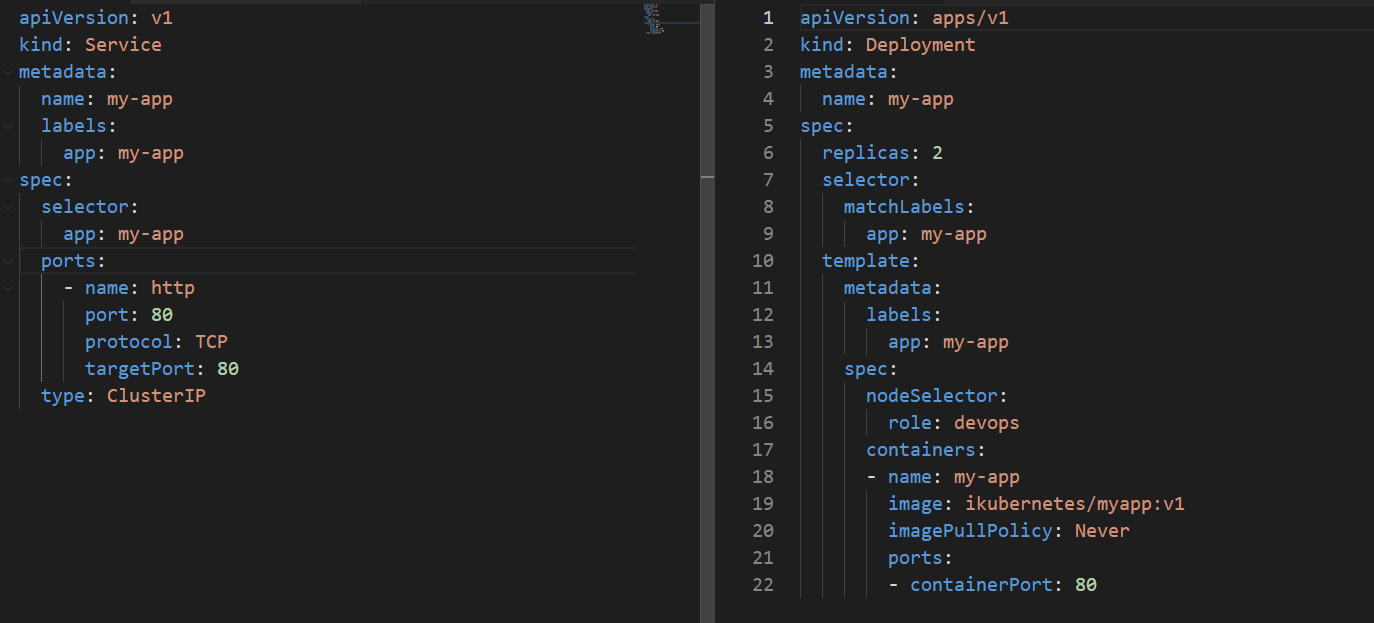This screenshot has height=623, width=1374.
Task: Click 'containerPort: 80' line
Action: [x=1003, y=585]
